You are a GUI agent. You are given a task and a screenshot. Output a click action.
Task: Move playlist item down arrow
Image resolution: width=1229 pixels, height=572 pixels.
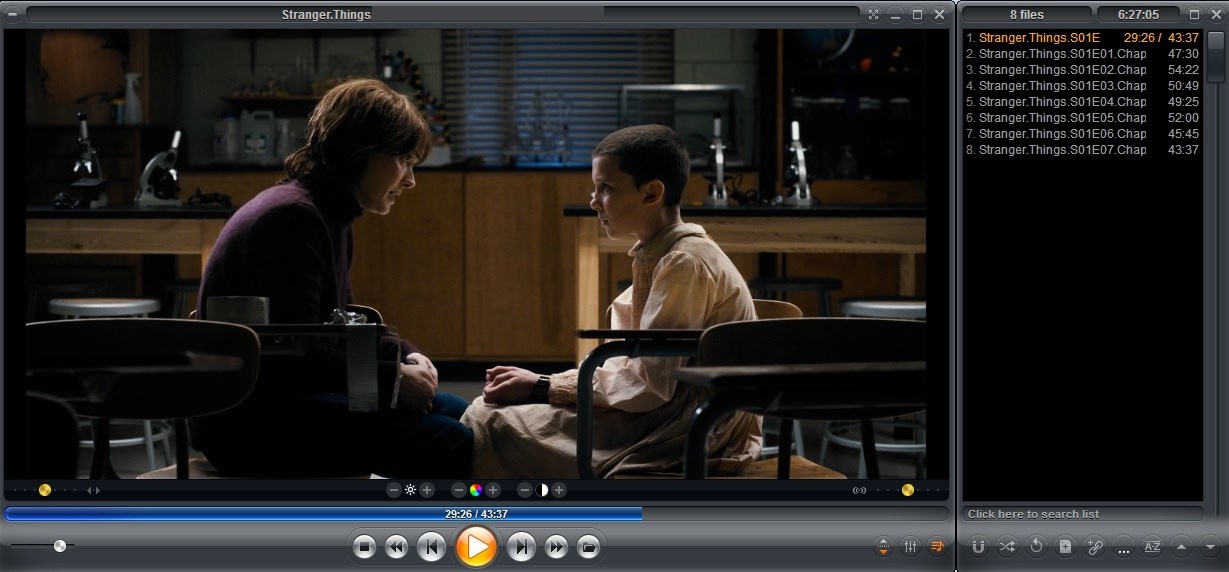pyautogui.click(x=1210, y=547)
